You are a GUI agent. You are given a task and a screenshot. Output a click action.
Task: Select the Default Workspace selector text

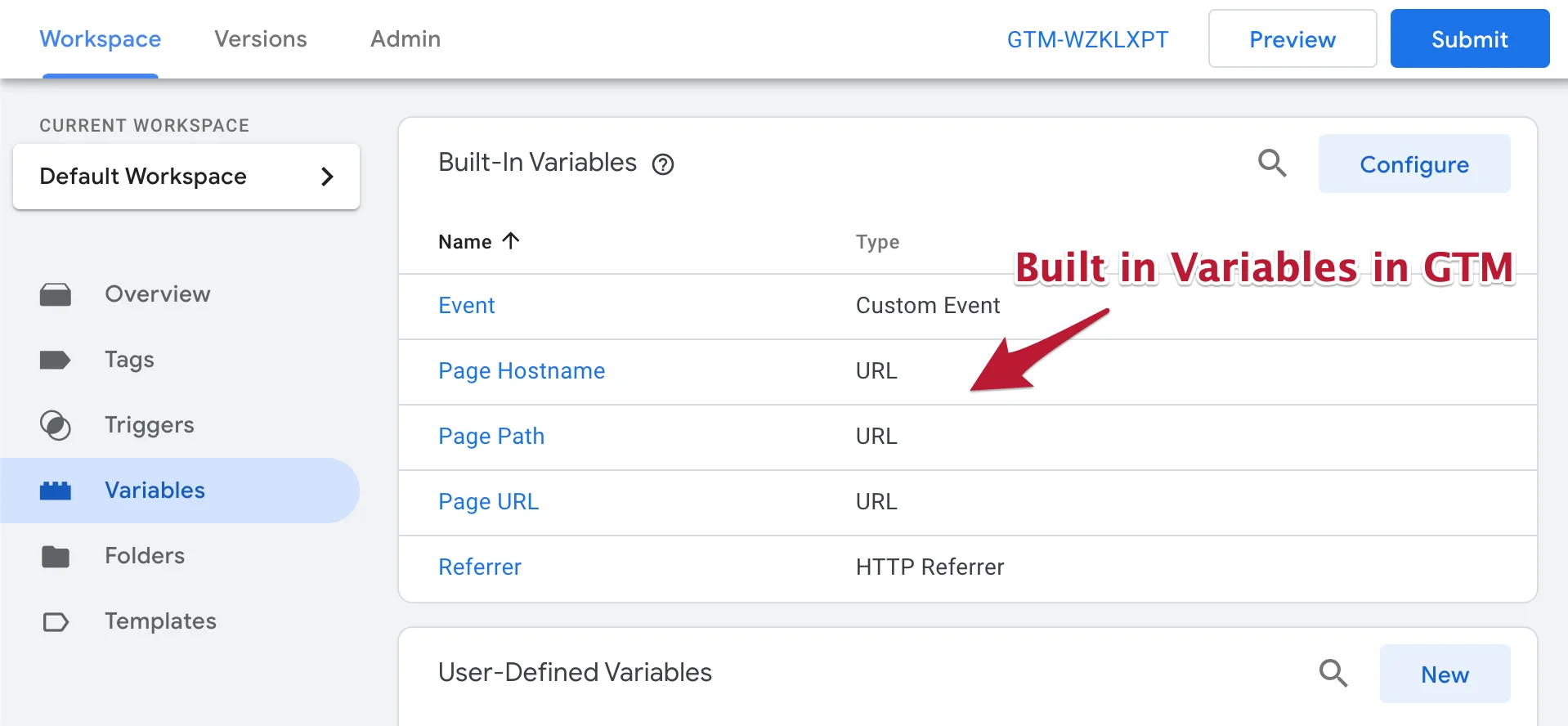[143, 177]
